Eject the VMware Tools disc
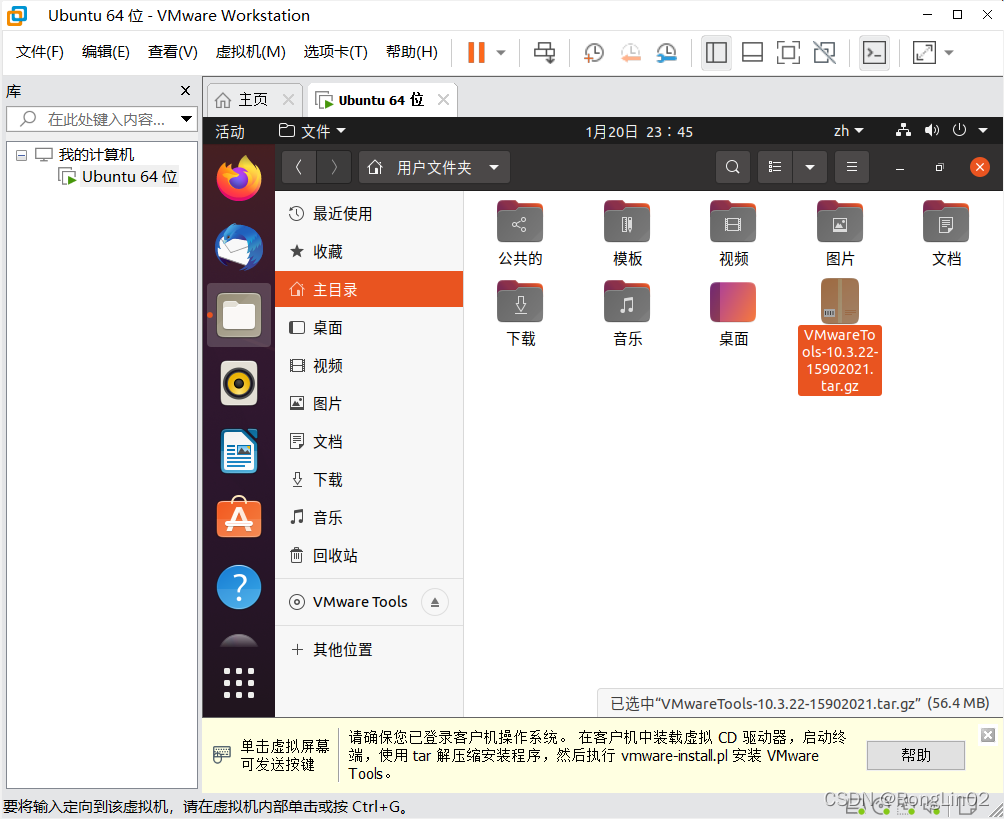Viewport: 1004px width, 819px height. 435,602
